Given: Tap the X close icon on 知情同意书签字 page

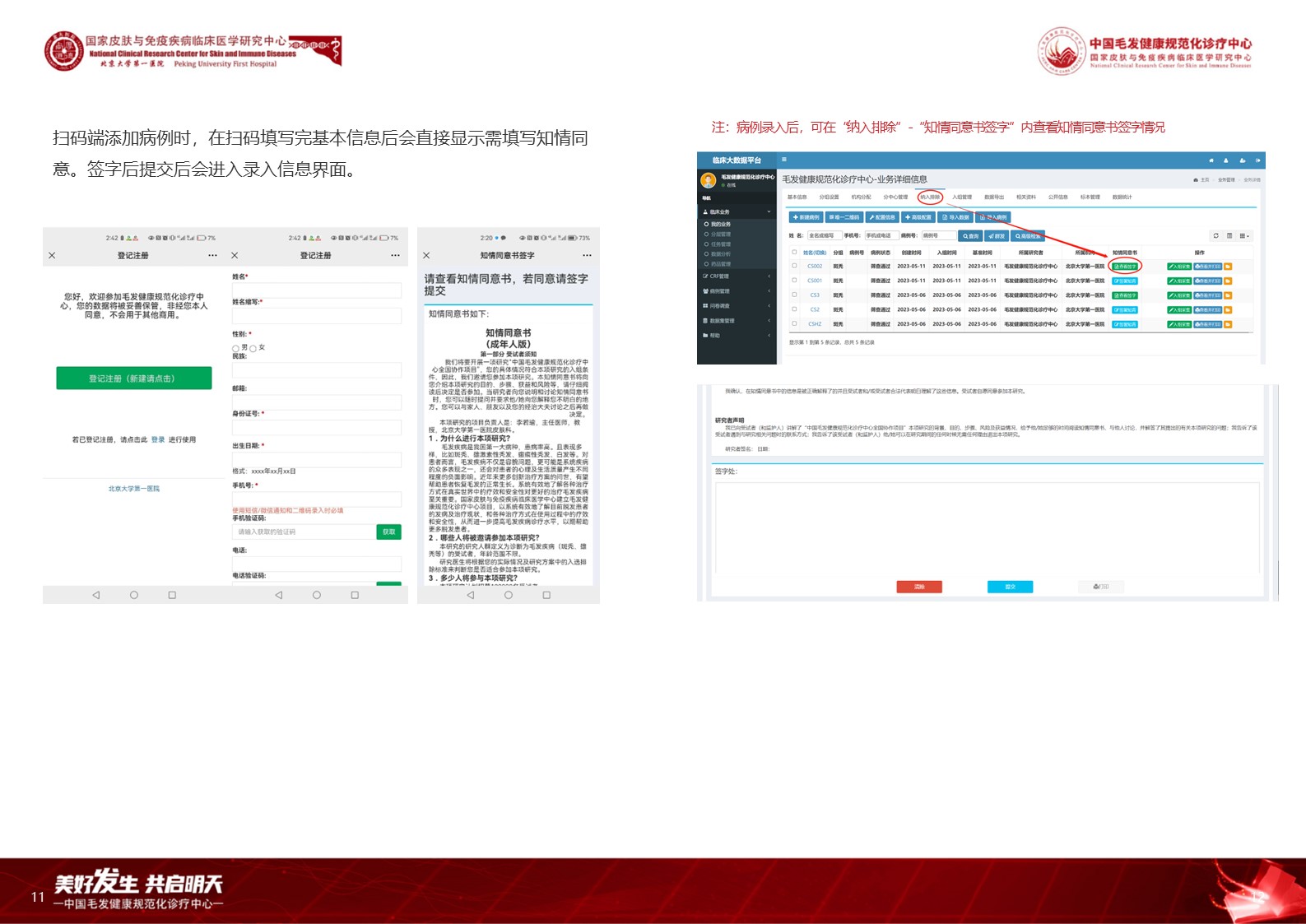Looking at the screenshot, I should coord(426,256).
